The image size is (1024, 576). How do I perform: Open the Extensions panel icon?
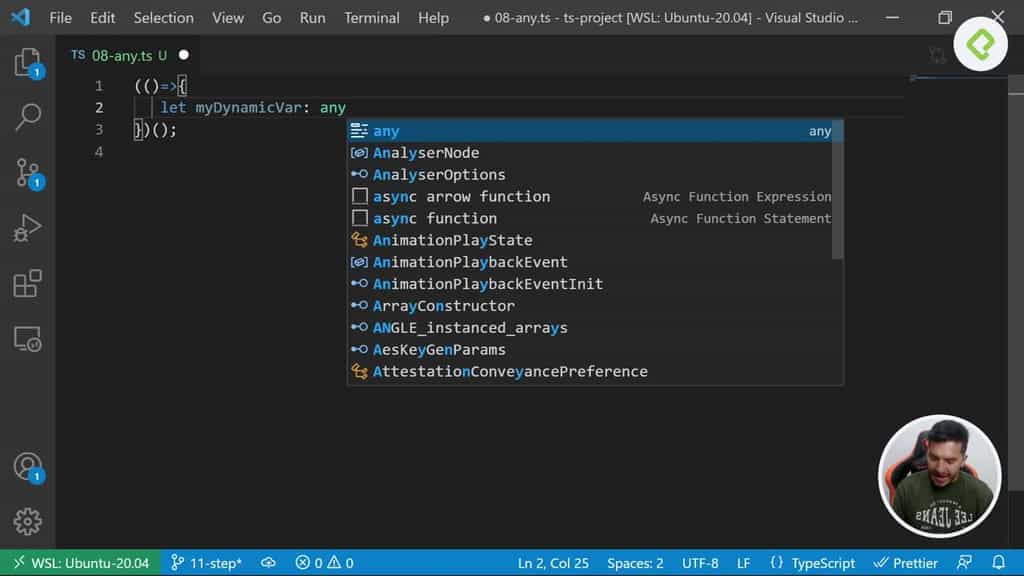tap(27, 283)
